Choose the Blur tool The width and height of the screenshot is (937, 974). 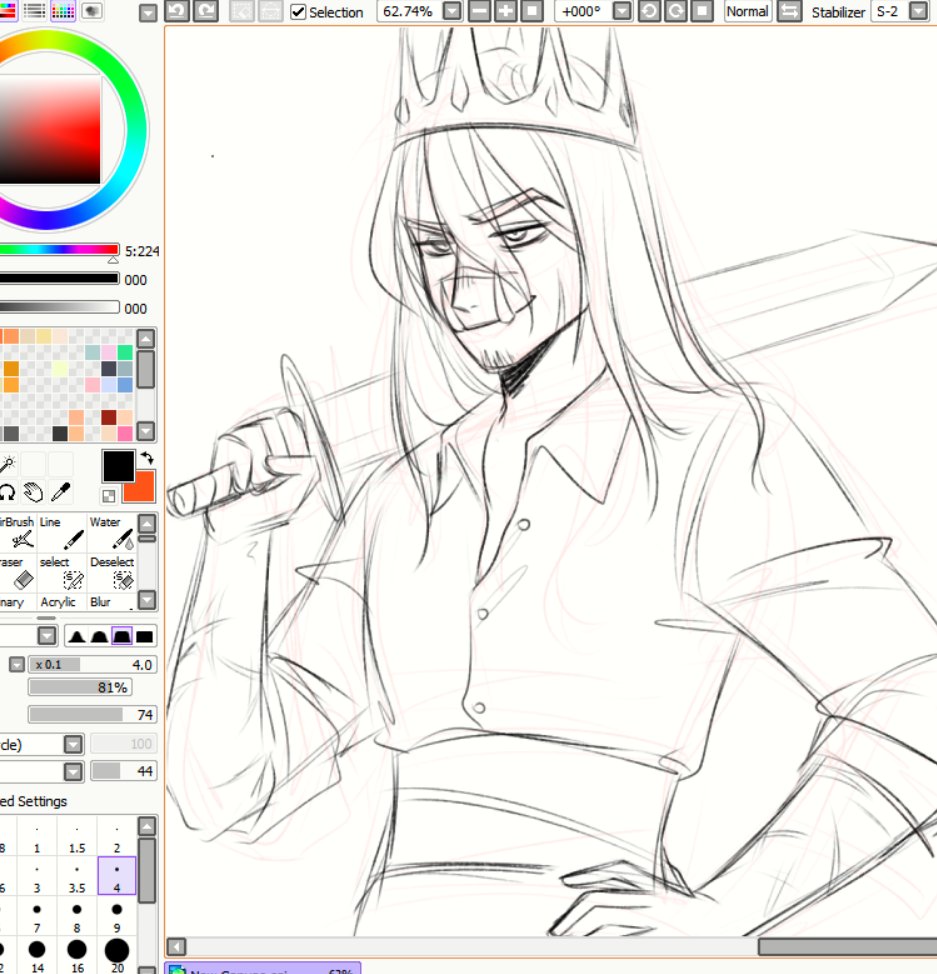(x=111, y=602)
